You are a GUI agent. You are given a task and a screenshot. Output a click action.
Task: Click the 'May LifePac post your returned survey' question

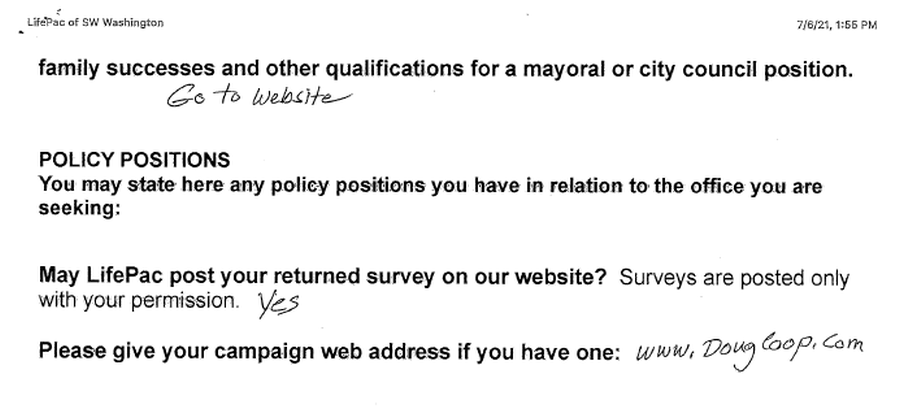(322, 276)
